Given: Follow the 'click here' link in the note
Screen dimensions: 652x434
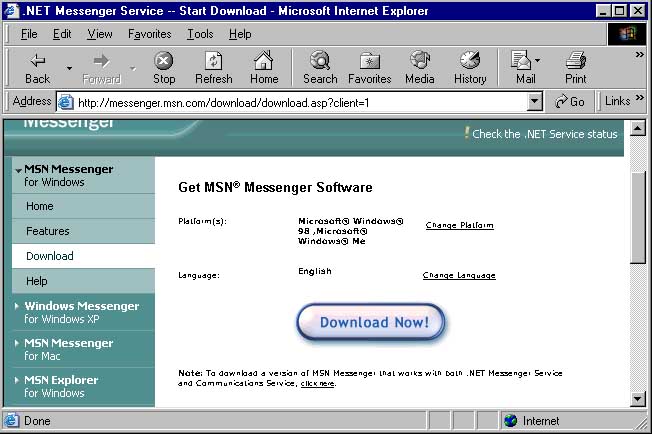Looking at the screenshot, I should tap(318, 383).
